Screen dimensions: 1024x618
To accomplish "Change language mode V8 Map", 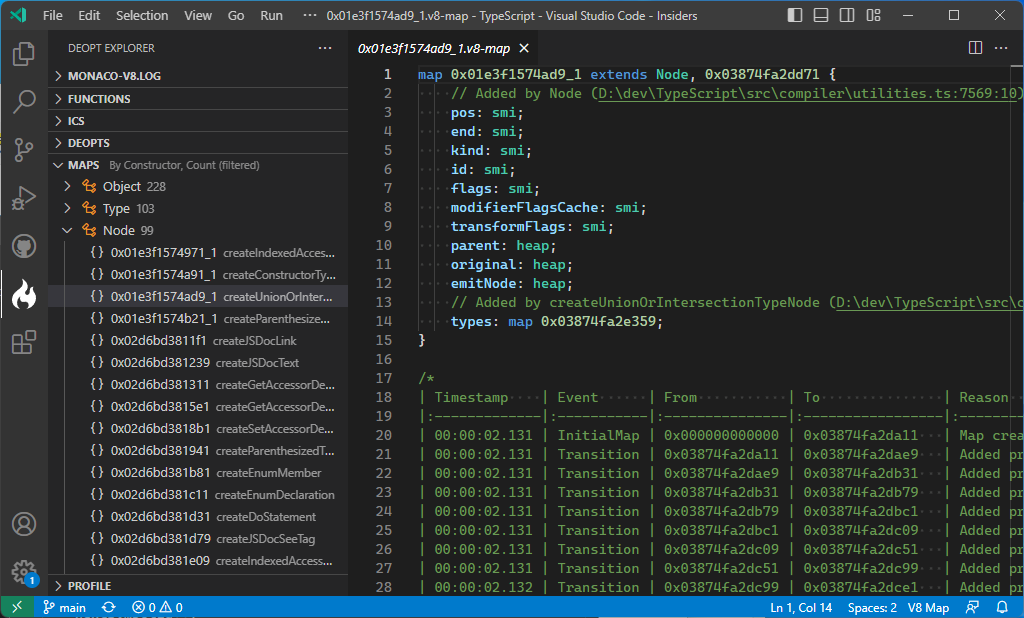I will [928, 608].
